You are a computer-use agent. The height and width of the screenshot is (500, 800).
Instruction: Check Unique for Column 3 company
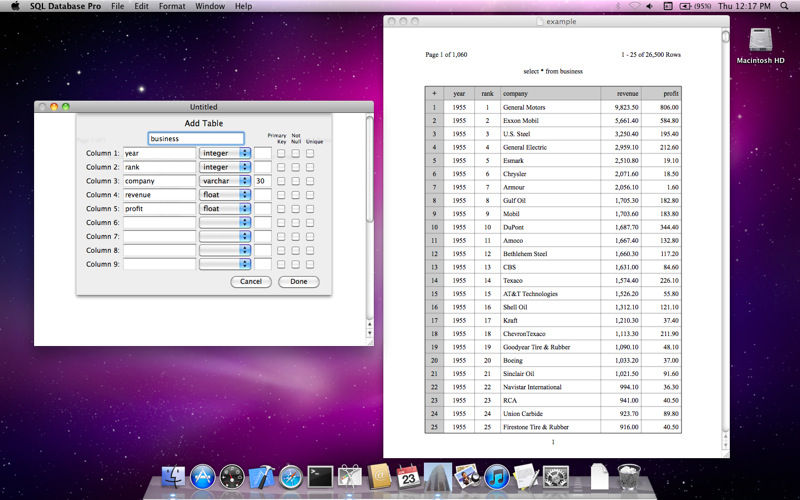point(310,181)
